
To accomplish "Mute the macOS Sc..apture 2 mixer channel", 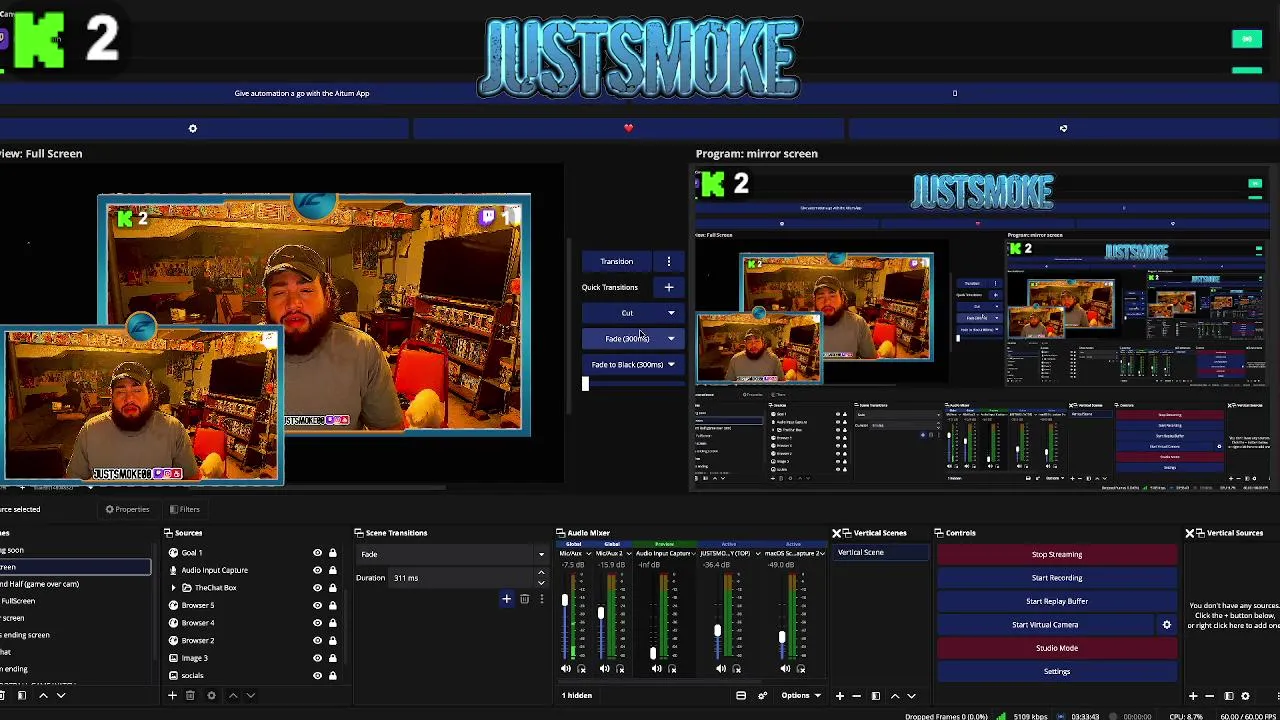I will point(785,669).
